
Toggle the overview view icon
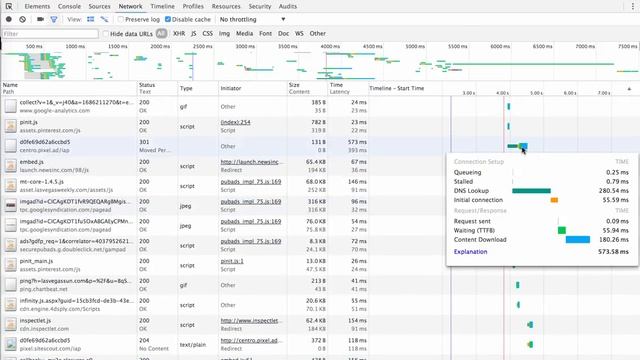104,19
